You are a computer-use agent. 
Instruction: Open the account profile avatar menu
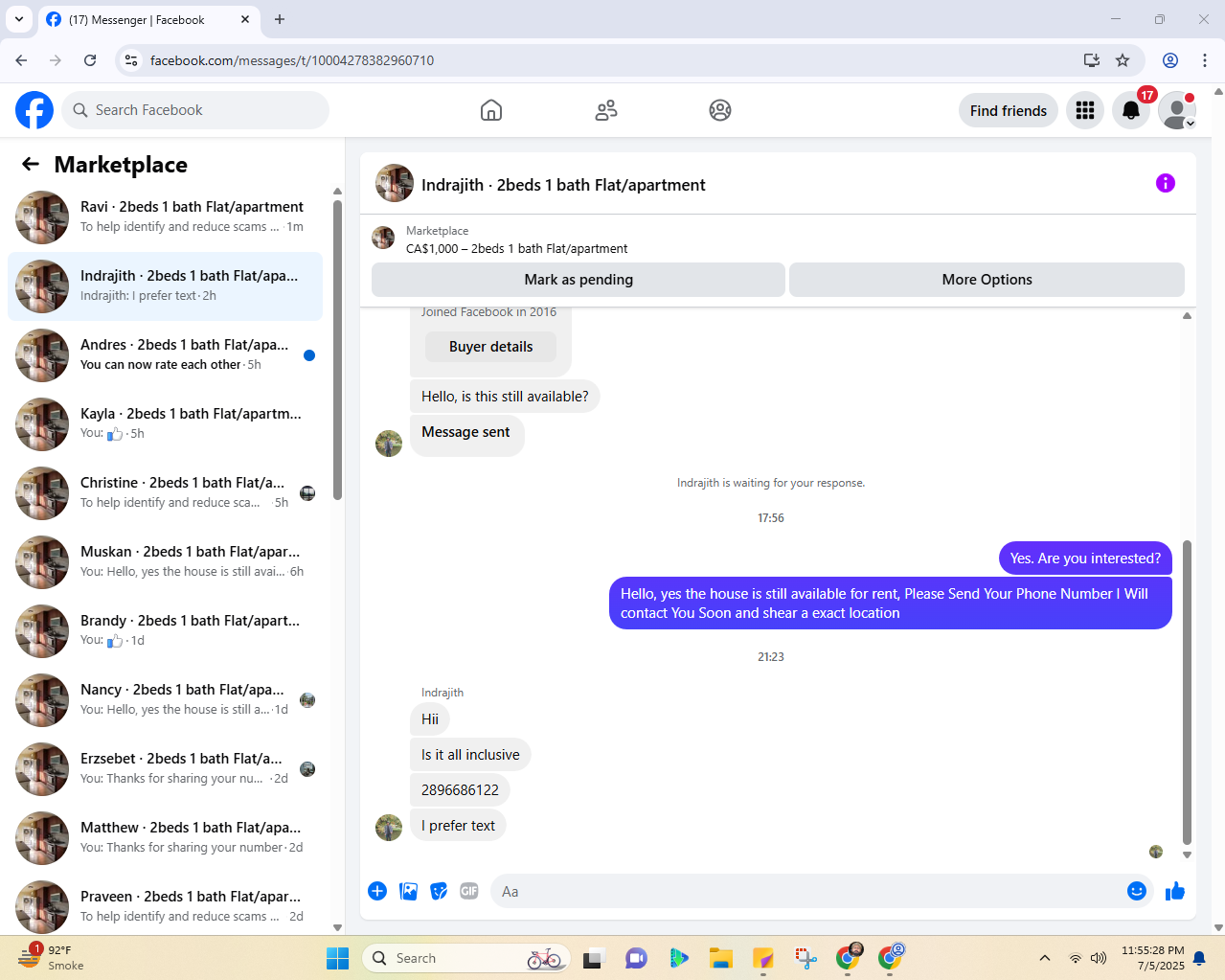coord(1177,110)
